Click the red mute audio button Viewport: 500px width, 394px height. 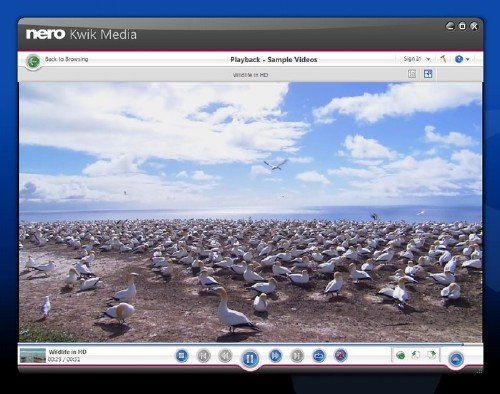point(340,356)
